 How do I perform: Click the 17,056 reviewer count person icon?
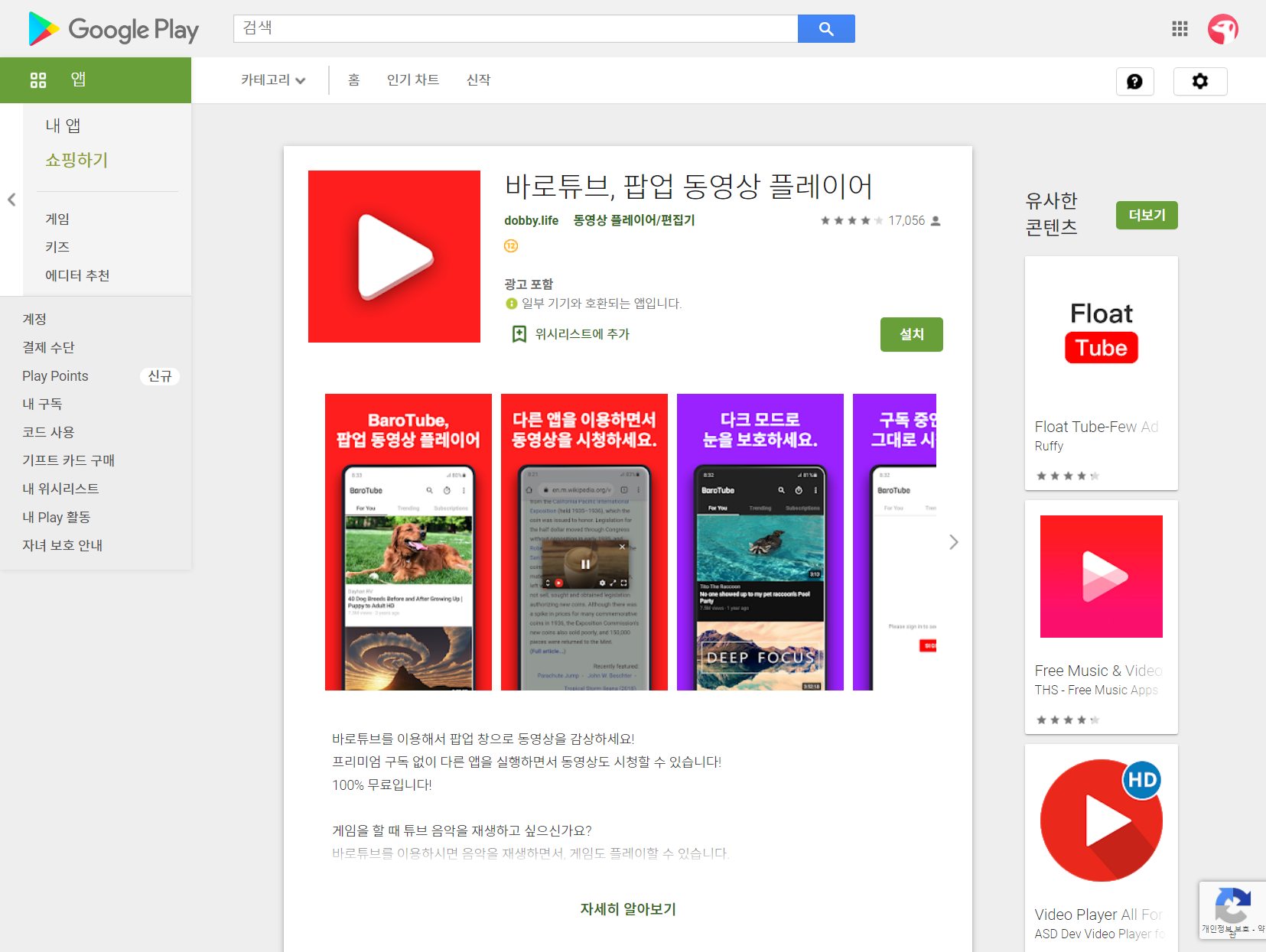tap(935, 221)
